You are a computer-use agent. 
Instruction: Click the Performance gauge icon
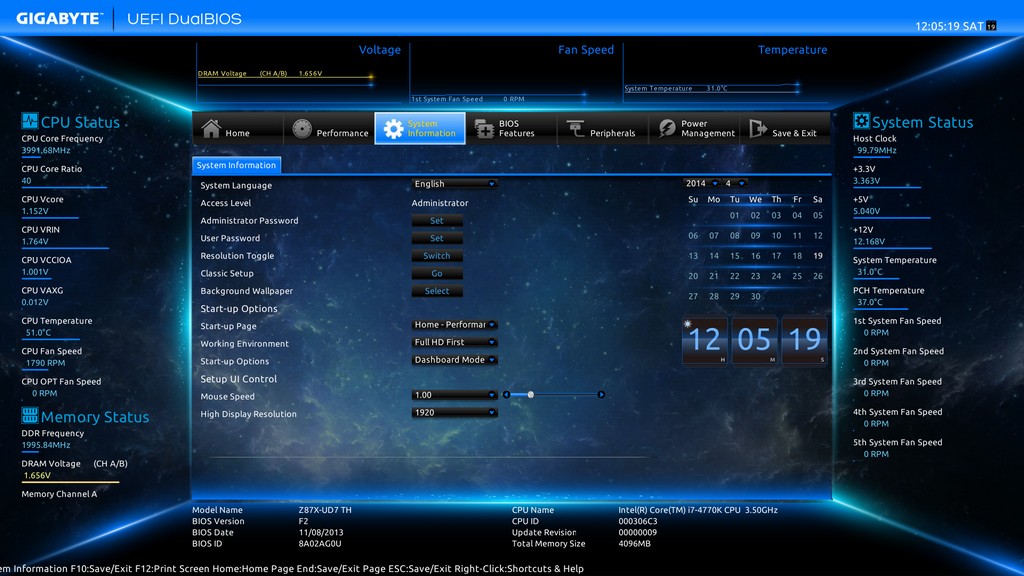click(x=302, y=129)
